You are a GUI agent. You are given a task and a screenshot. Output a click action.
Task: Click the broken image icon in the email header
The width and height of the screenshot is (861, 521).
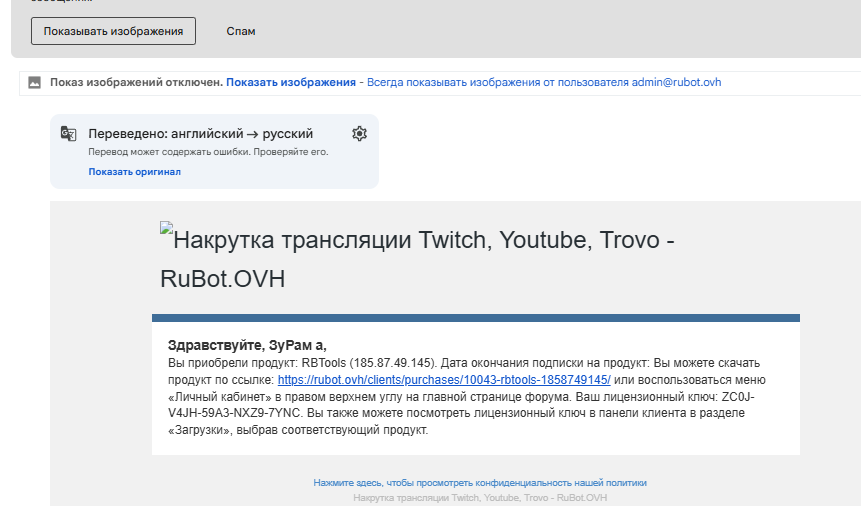(167, 230)
